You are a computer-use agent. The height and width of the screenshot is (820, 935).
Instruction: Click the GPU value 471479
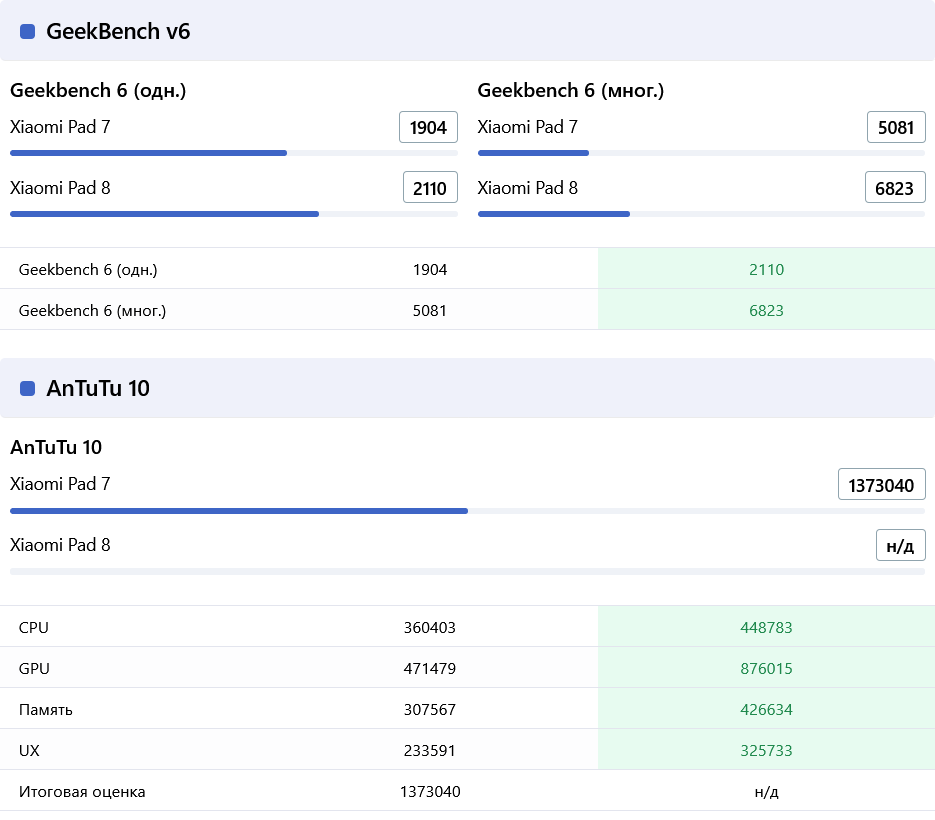430,669
